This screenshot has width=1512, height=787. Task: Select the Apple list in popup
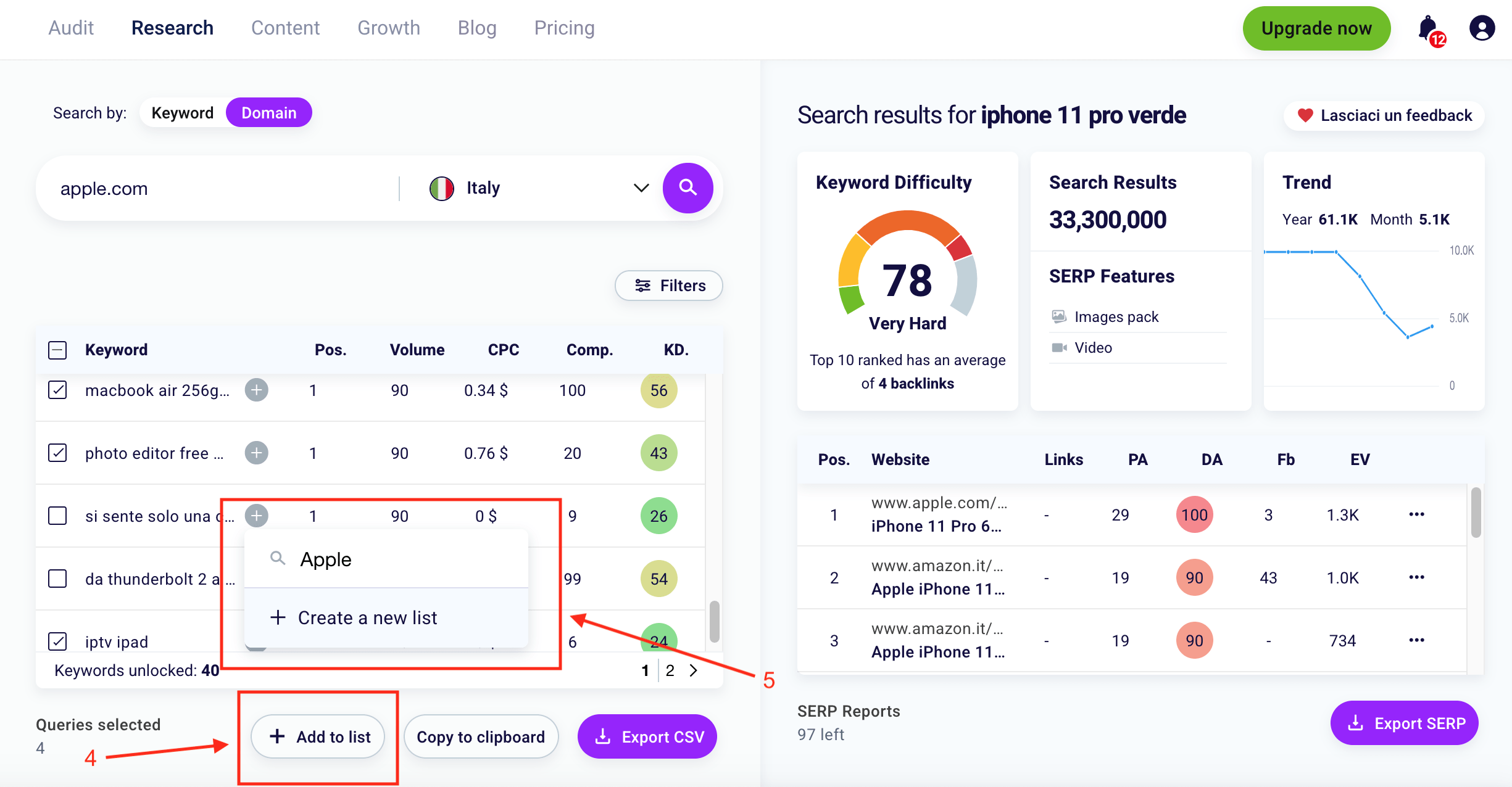[386, 559]
